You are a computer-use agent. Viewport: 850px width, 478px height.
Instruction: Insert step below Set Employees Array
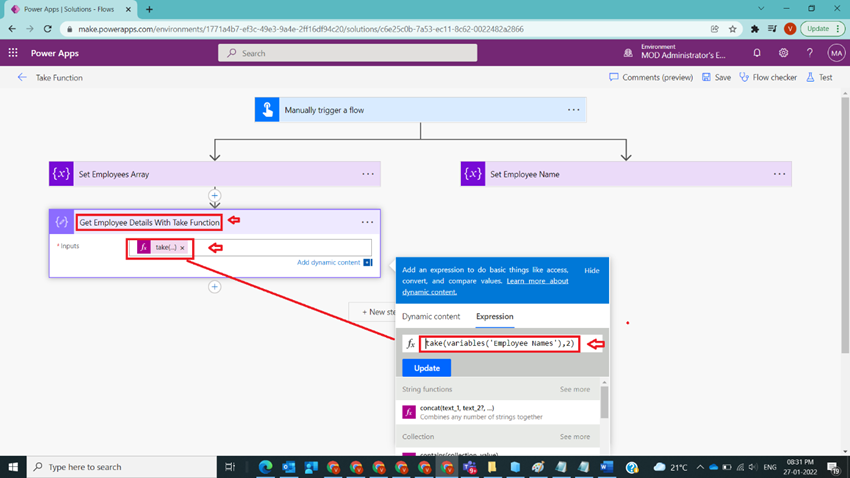215,196
